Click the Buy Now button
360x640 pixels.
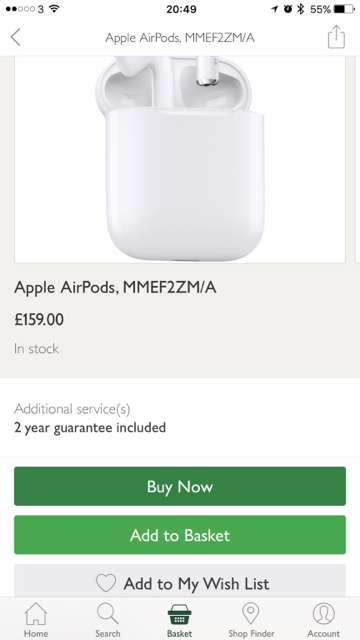pyautogui.click(x=180, y=486)
